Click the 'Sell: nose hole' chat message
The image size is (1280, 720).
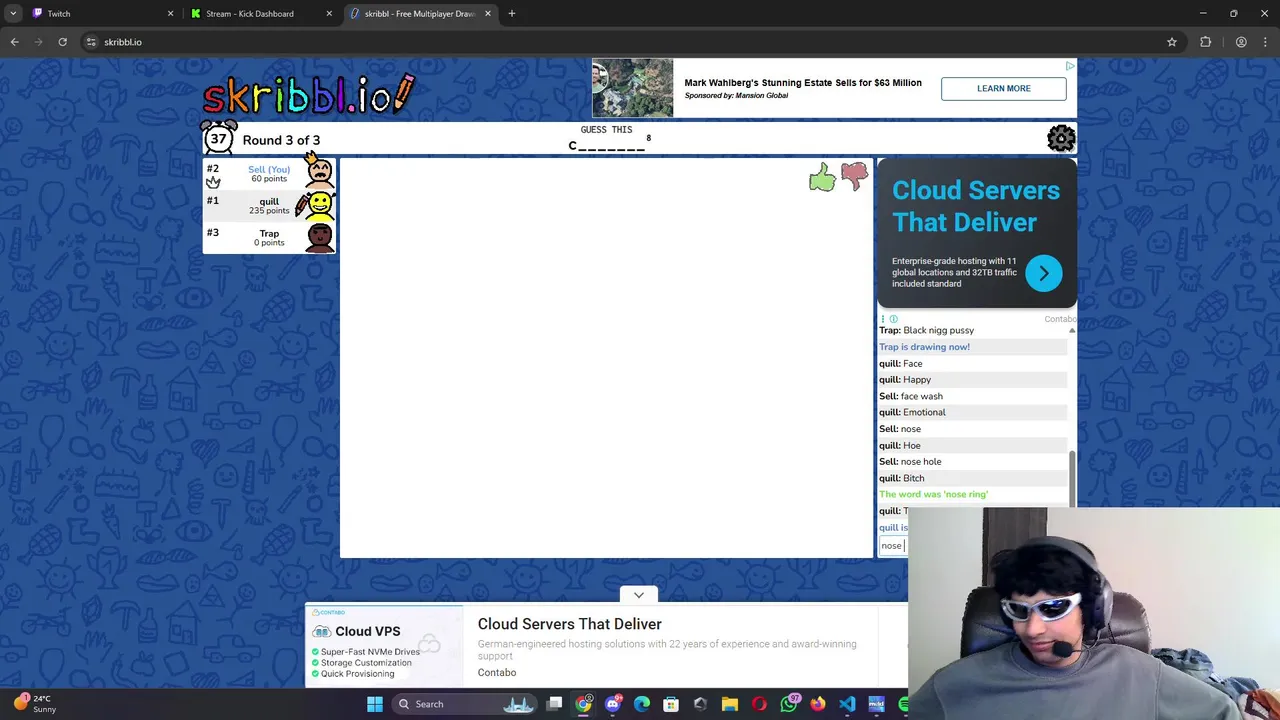(910, 462)
